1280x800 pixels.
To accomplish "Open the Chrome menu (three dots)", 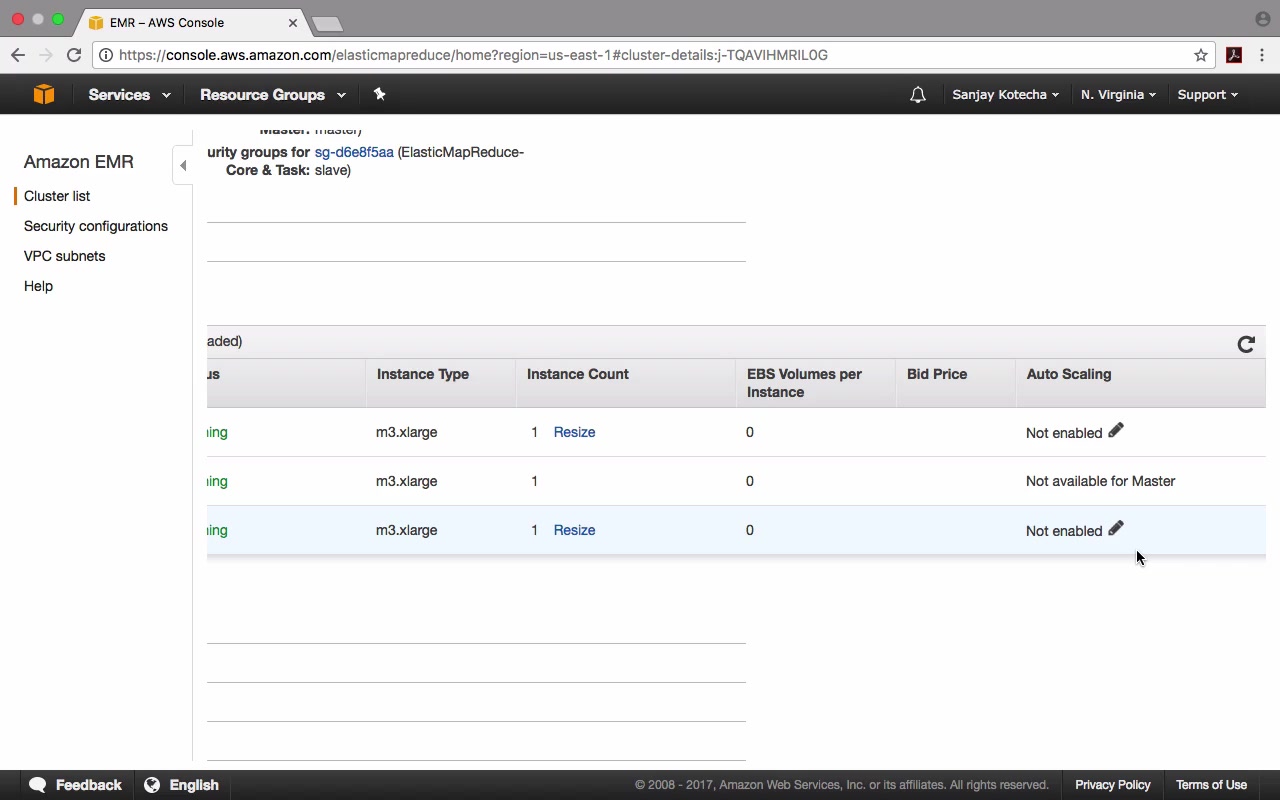I will pos(1262,55).
